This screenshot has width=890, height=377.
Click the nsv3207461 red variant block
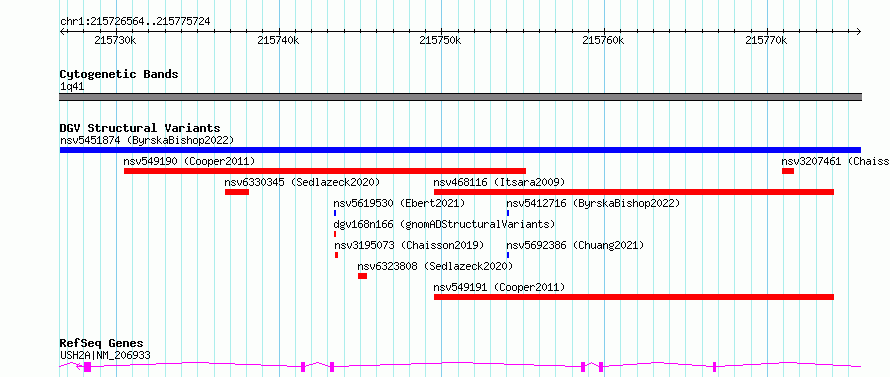(x=787, y=171)
